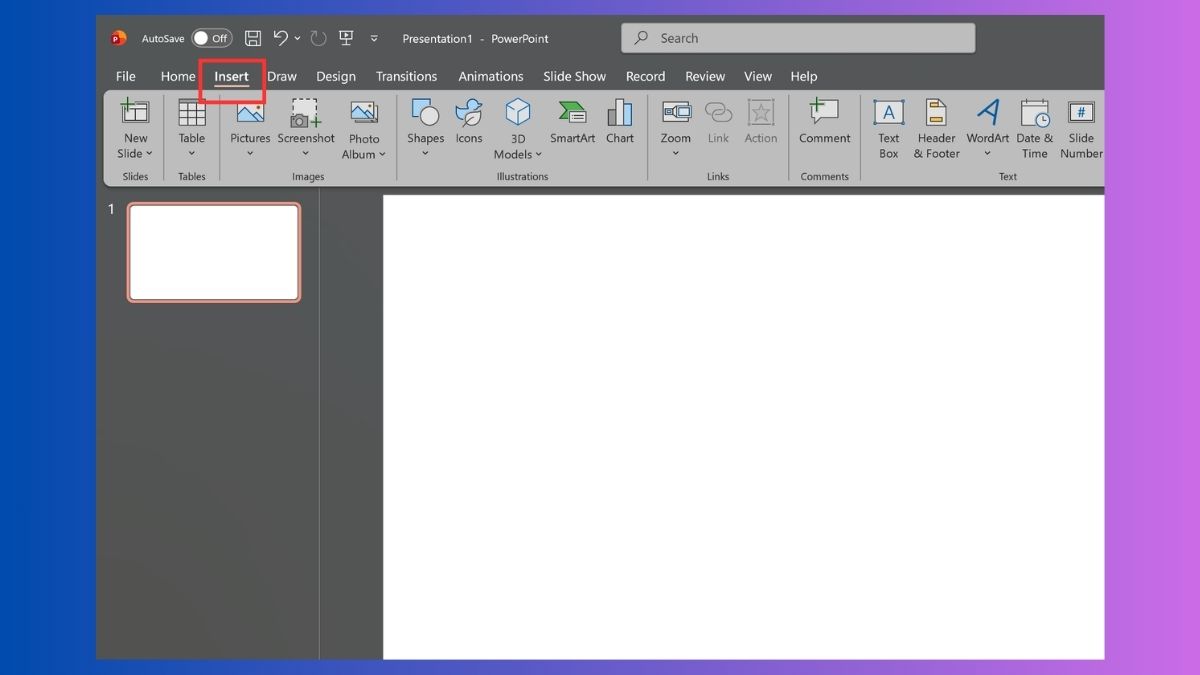The height and width of the screenshot is (675, 1200).
Task: Open the New Slide dropdown arrow
Action: (149, 154)
